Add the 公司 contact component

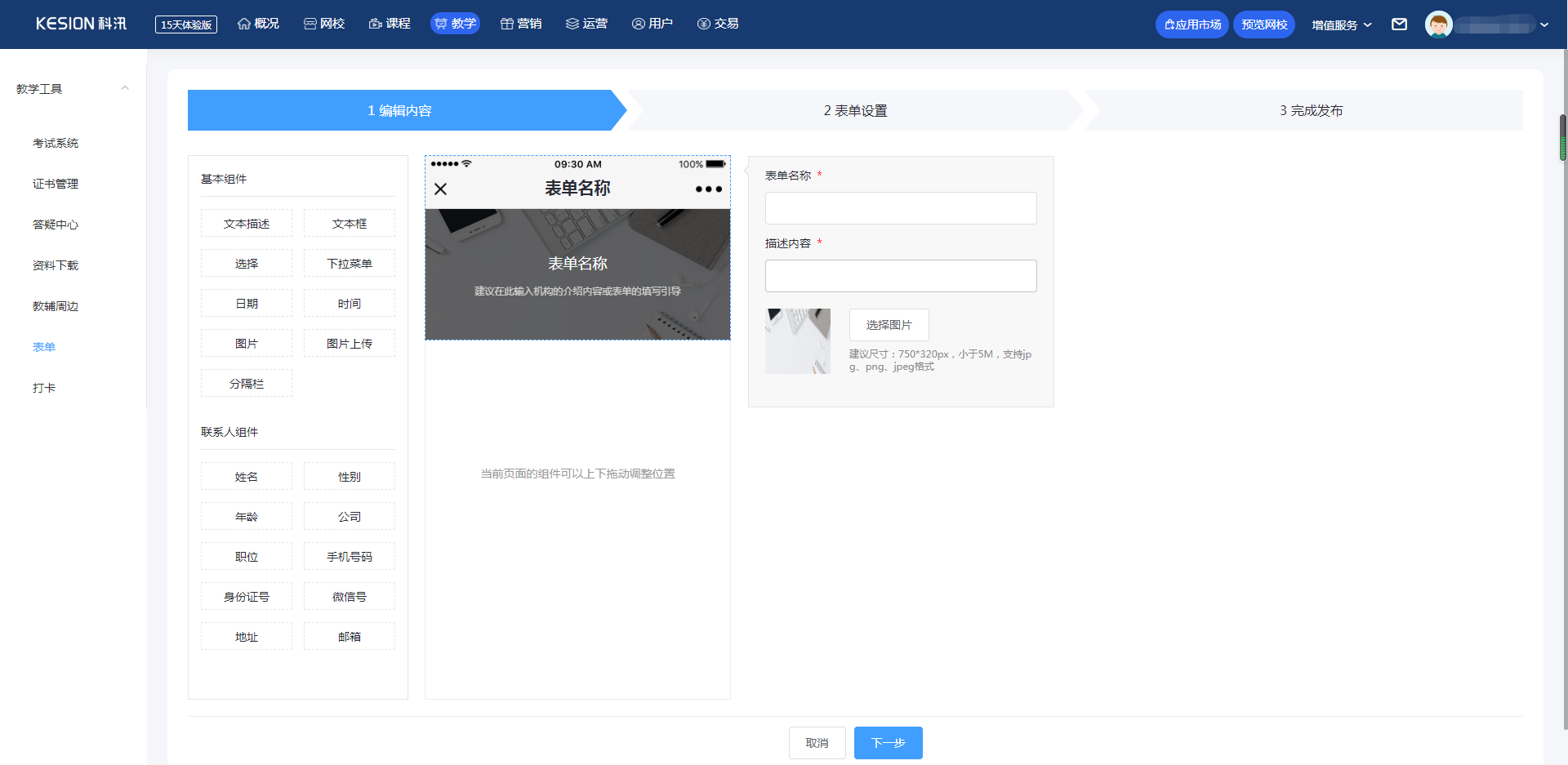[350, 517]
